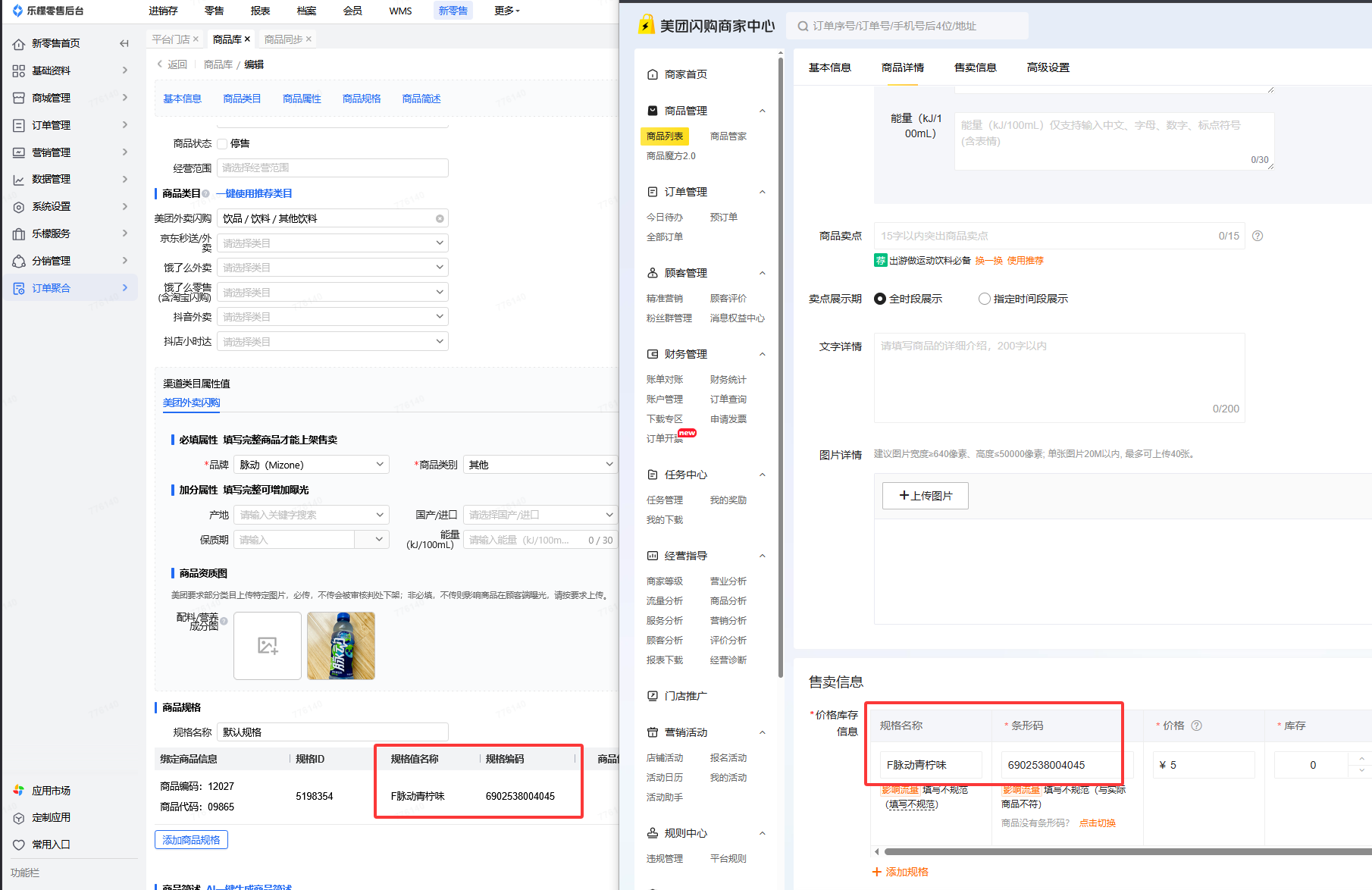Click the 营销管理 icon in sidebar
Image resolution: width=1372 pixels, height=890 pixels.
19,152
